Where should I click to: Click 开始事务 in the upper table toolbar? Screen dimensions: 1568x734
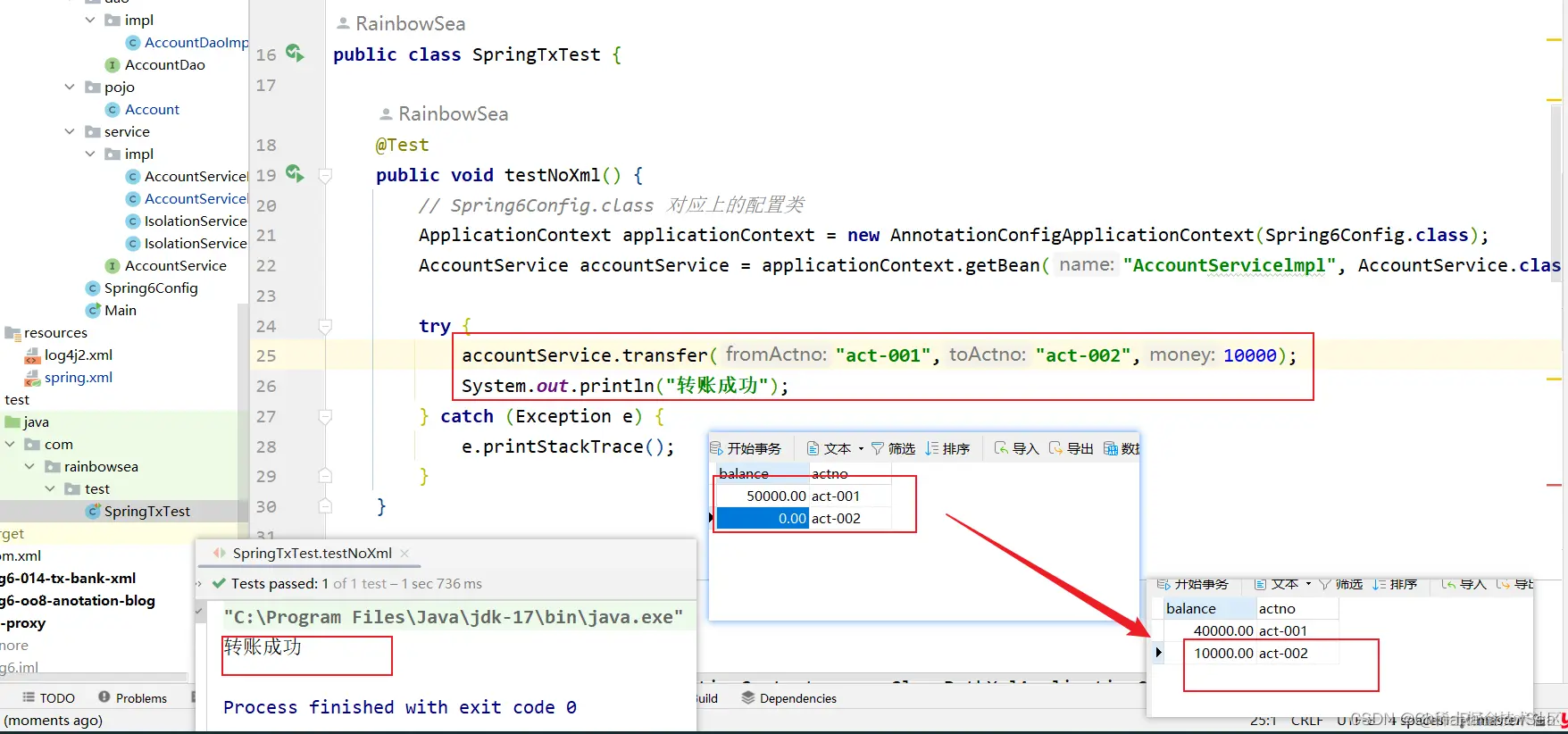746,448
